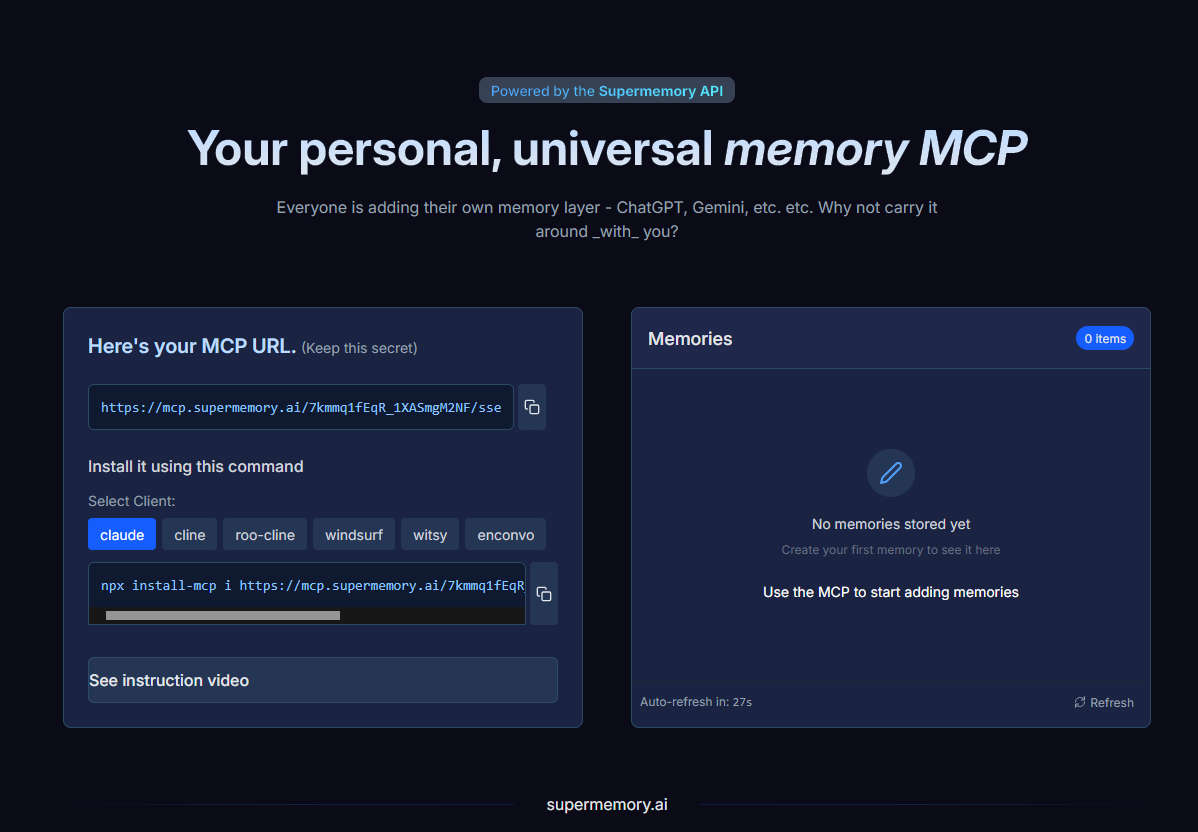Click the "Install it using this command" label

coord(196,466)
